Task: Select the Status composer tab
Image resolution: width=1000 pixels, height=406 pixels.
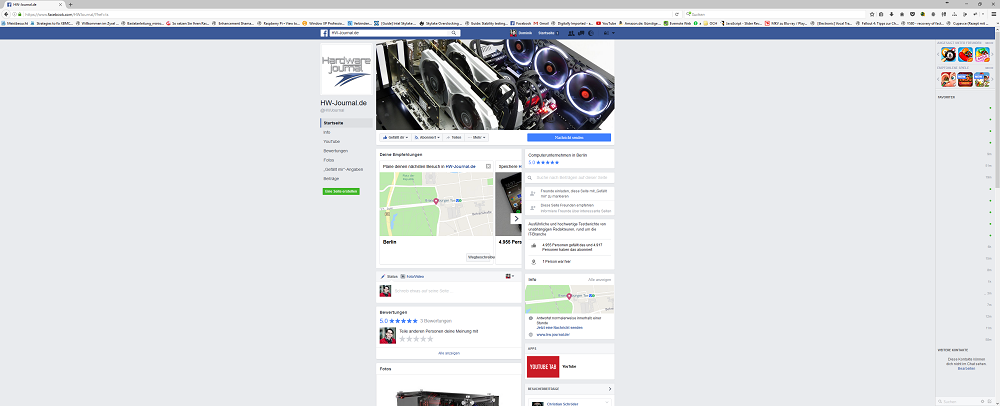Action: pos(389,277)
